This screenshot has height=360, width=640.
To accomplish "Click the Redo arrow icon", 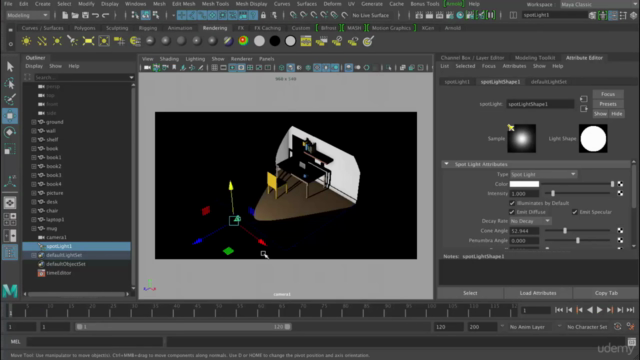I will coord(106,15).
